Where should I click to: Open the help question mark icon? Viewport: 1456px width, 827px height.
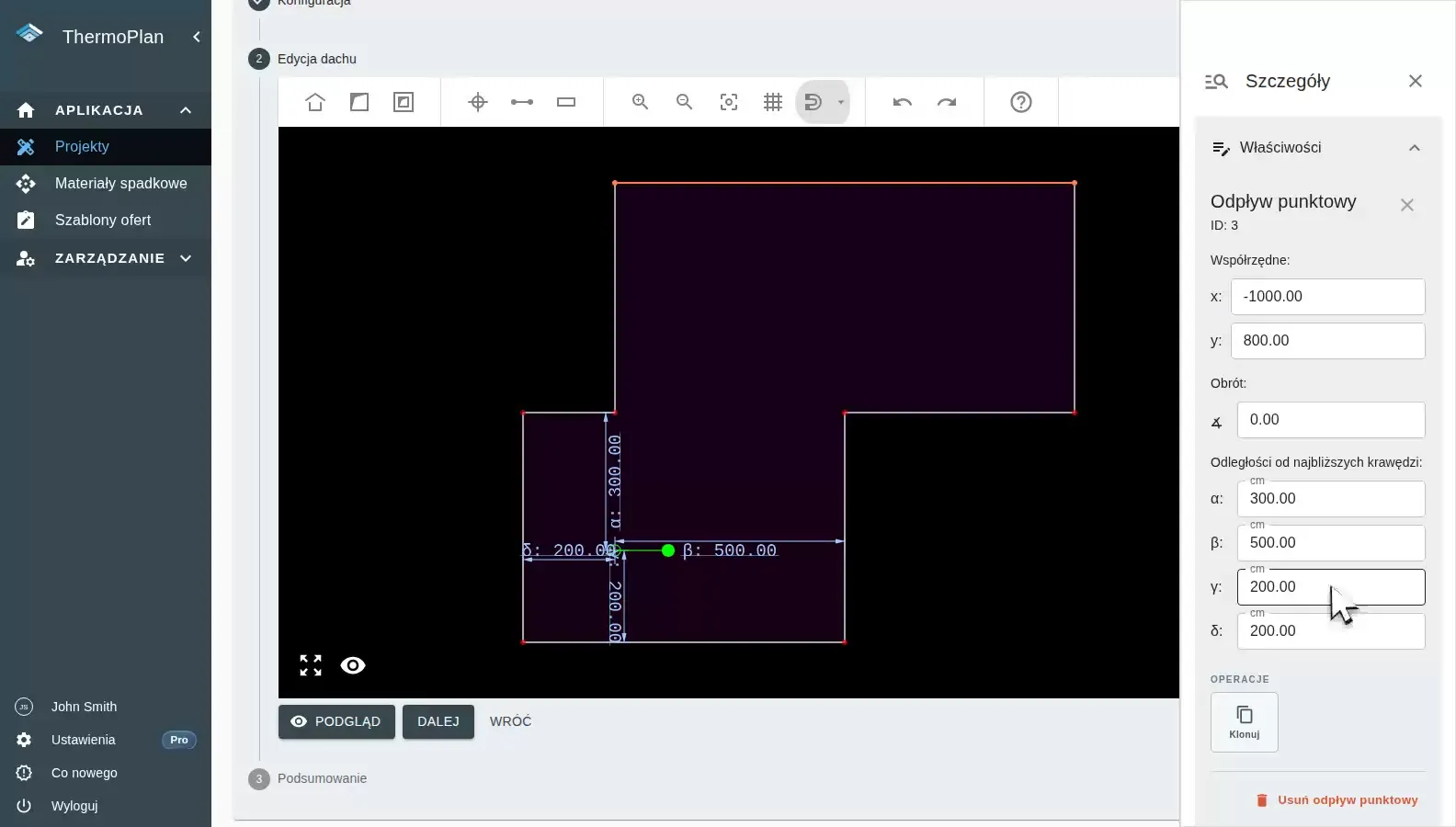(x=1021, y=102)
